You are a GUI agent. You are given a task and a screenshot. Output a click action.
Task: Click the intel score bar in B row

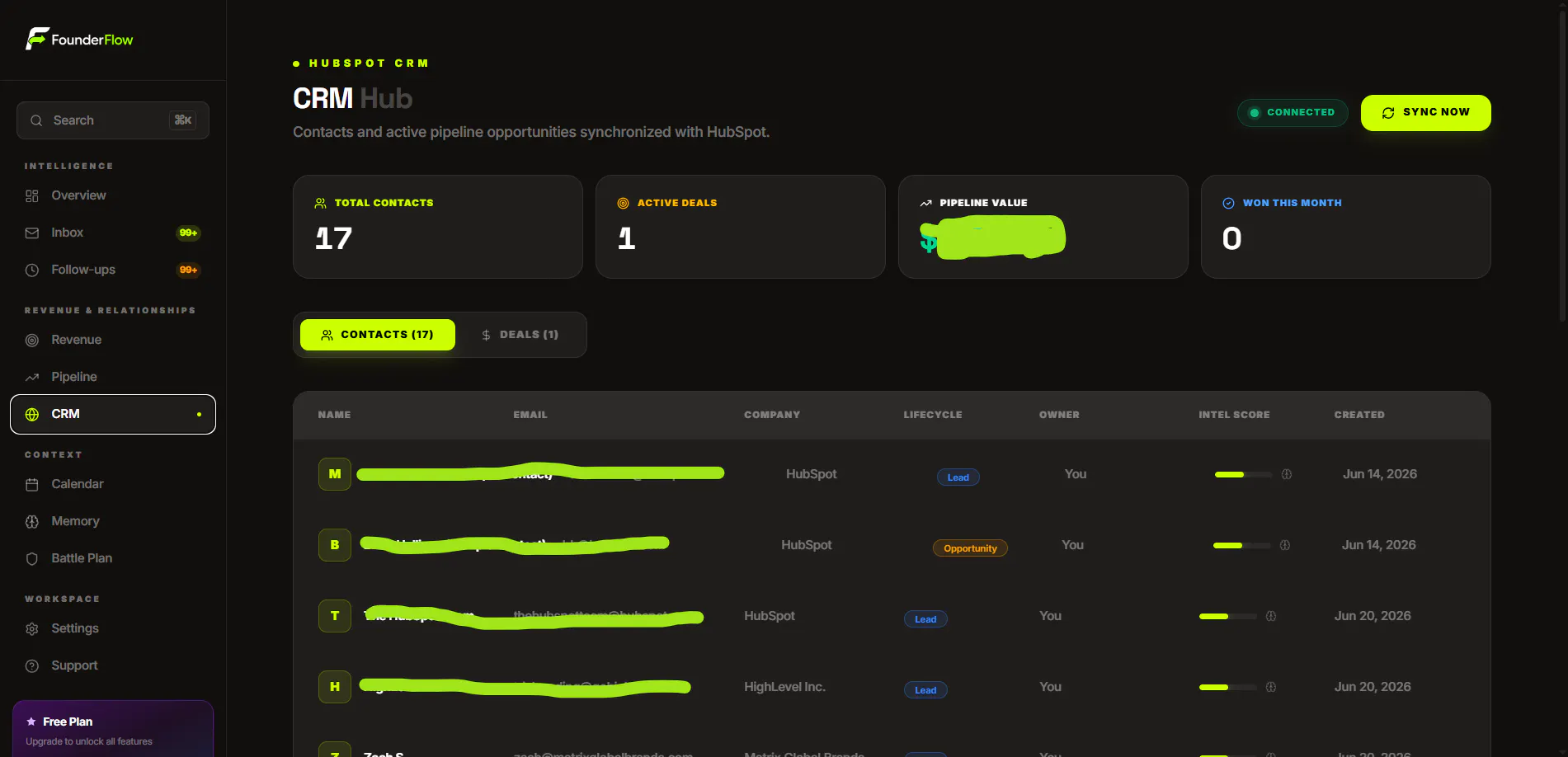[1241, 545]
